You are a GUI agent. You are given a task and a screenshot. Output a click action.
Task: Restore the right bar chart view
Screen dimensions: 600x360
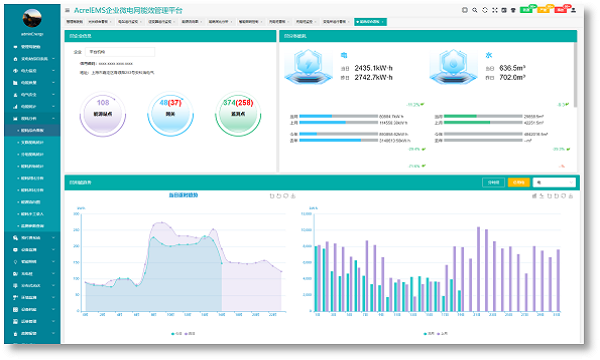coord(564,196)
